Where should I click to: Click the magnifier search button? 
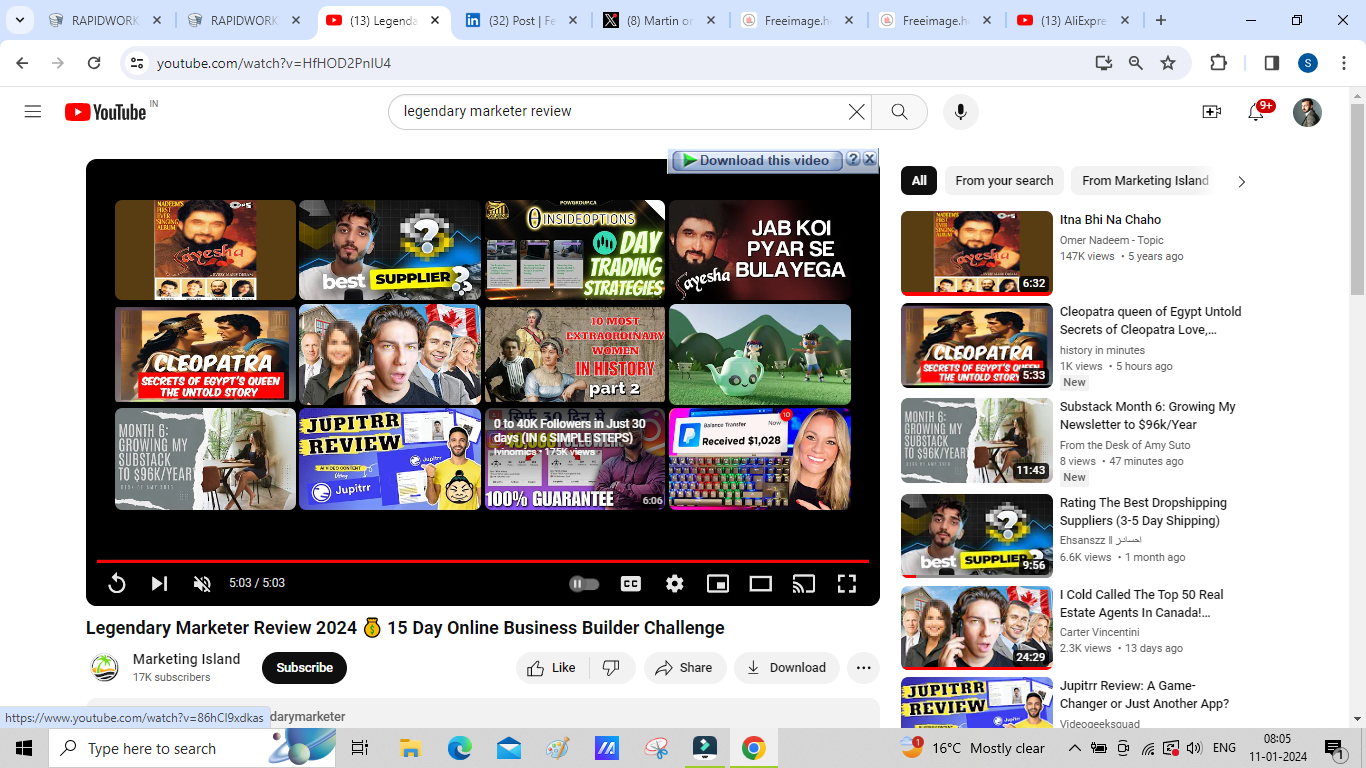[899, 112]
